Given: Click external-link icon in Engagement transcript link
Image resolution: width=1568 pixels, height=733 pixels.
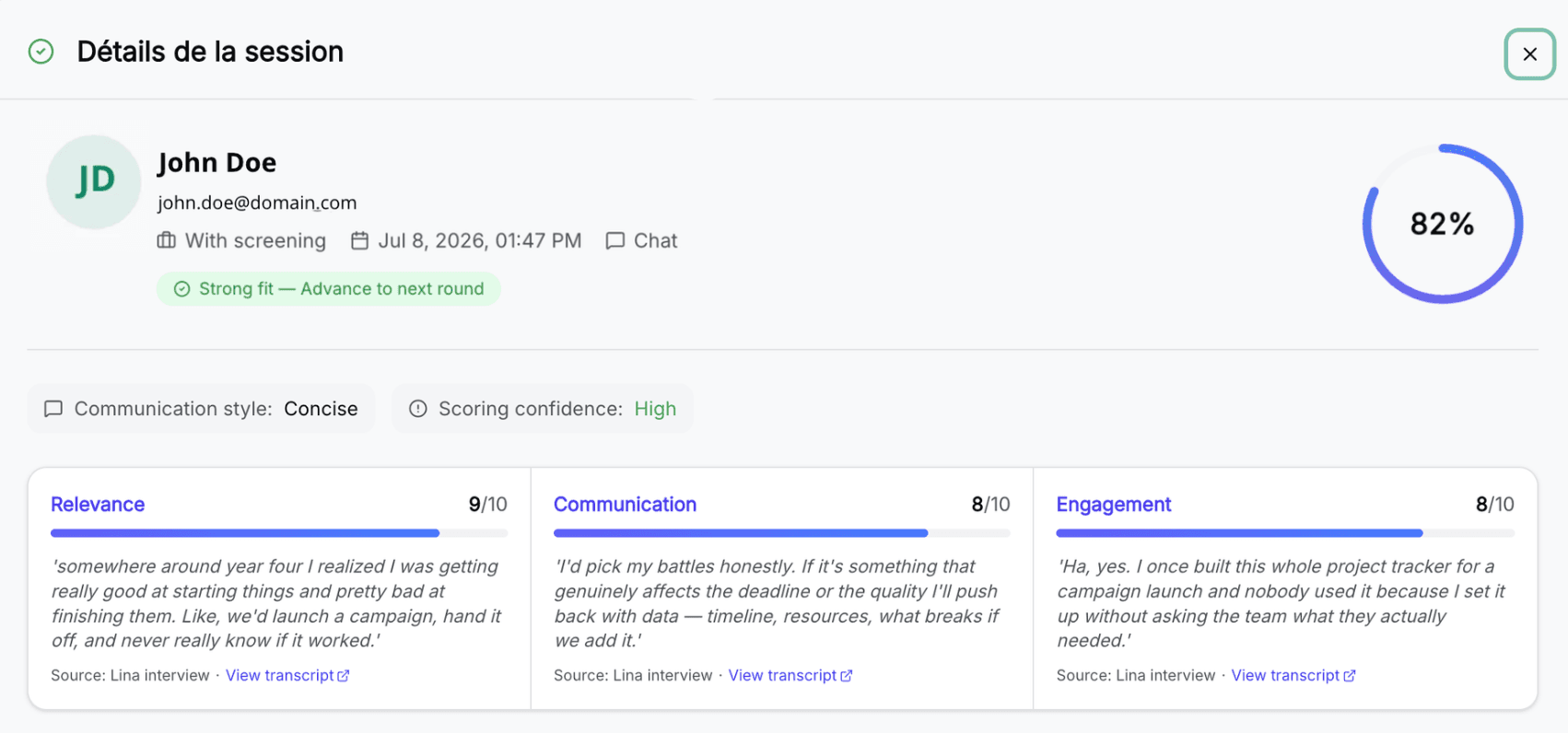Looking at the screenshot, I should tap(1350, 676).
